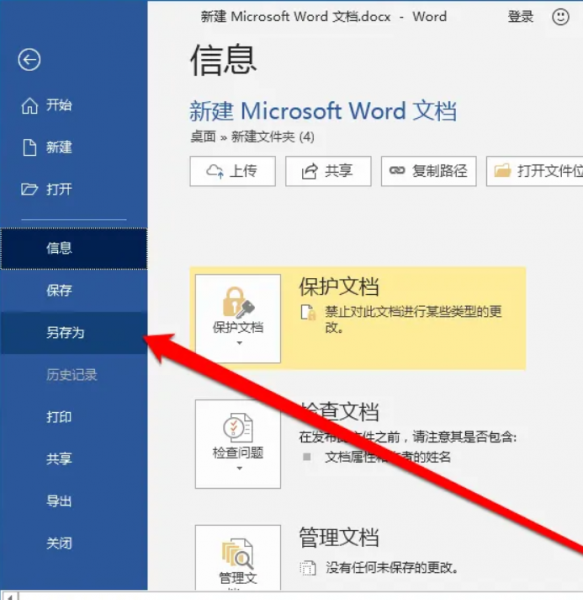
Task: Click the folder icon on 打开文件位置
Action: click(502, 170)
